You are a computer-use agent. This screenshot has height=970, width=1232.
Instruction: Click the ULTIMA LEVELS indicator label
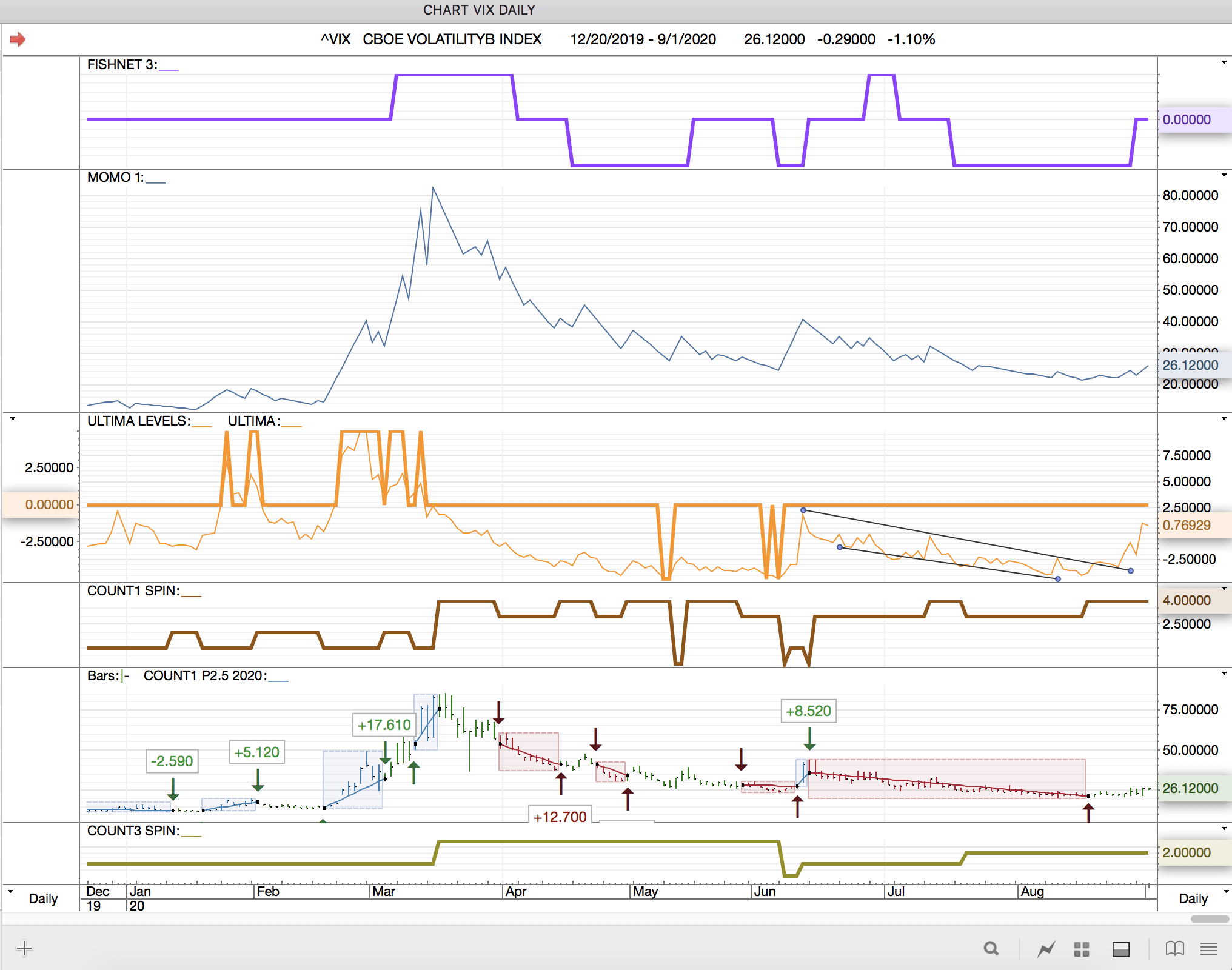point(138,421)
